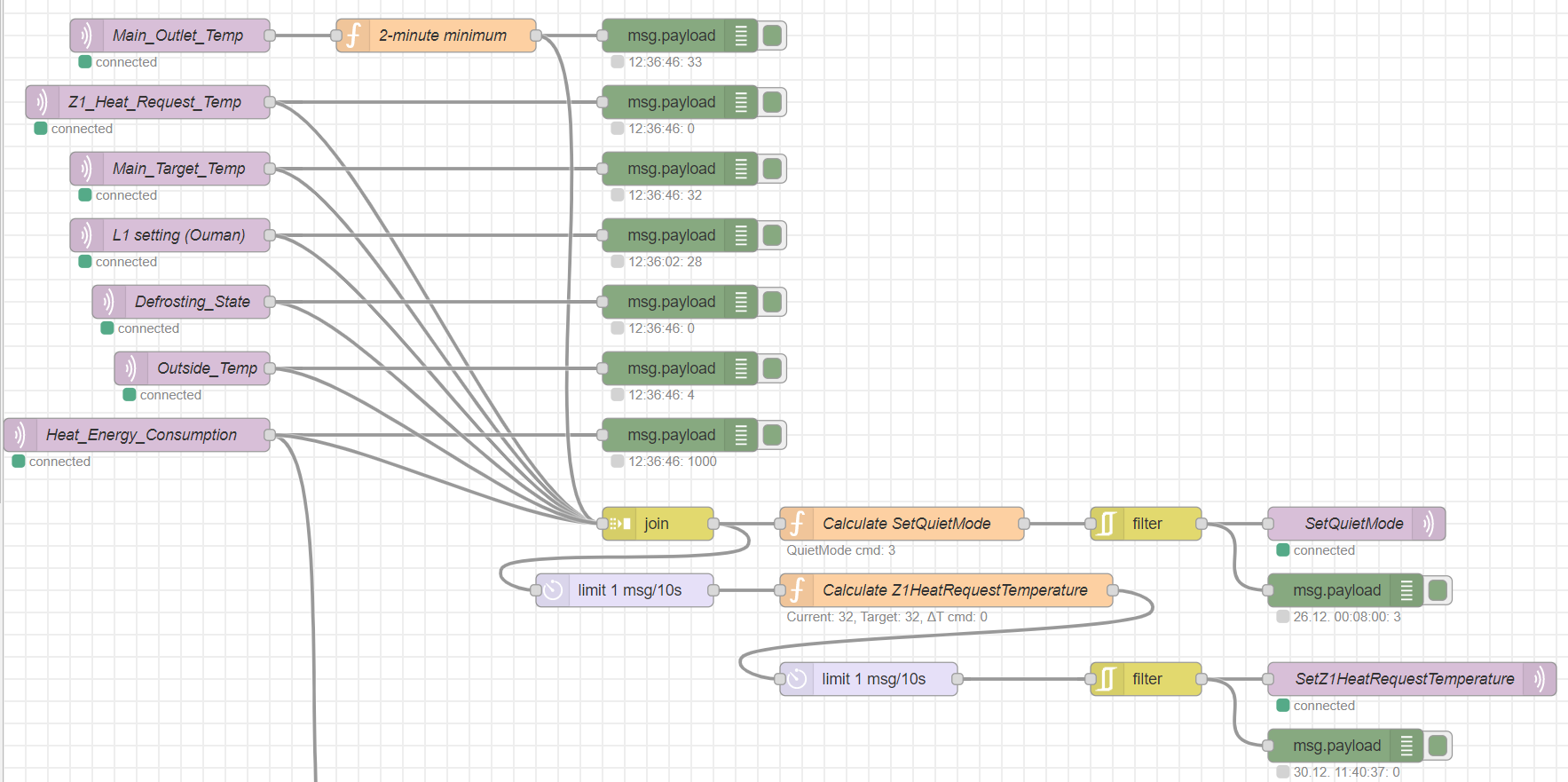Click the input port of the join node
This screenshot has height=782, width=1568.
click(603, 524)
